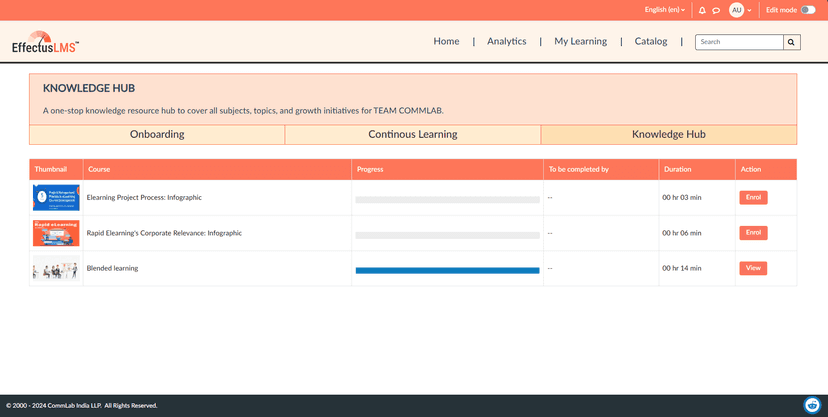Switch to the Onboarding tab
828x417 pixels.
coord(157,135)
